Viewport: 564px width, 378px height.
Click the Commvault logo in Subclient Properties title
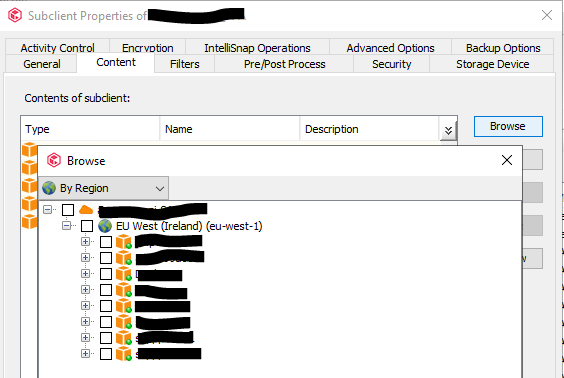(15, 15)
